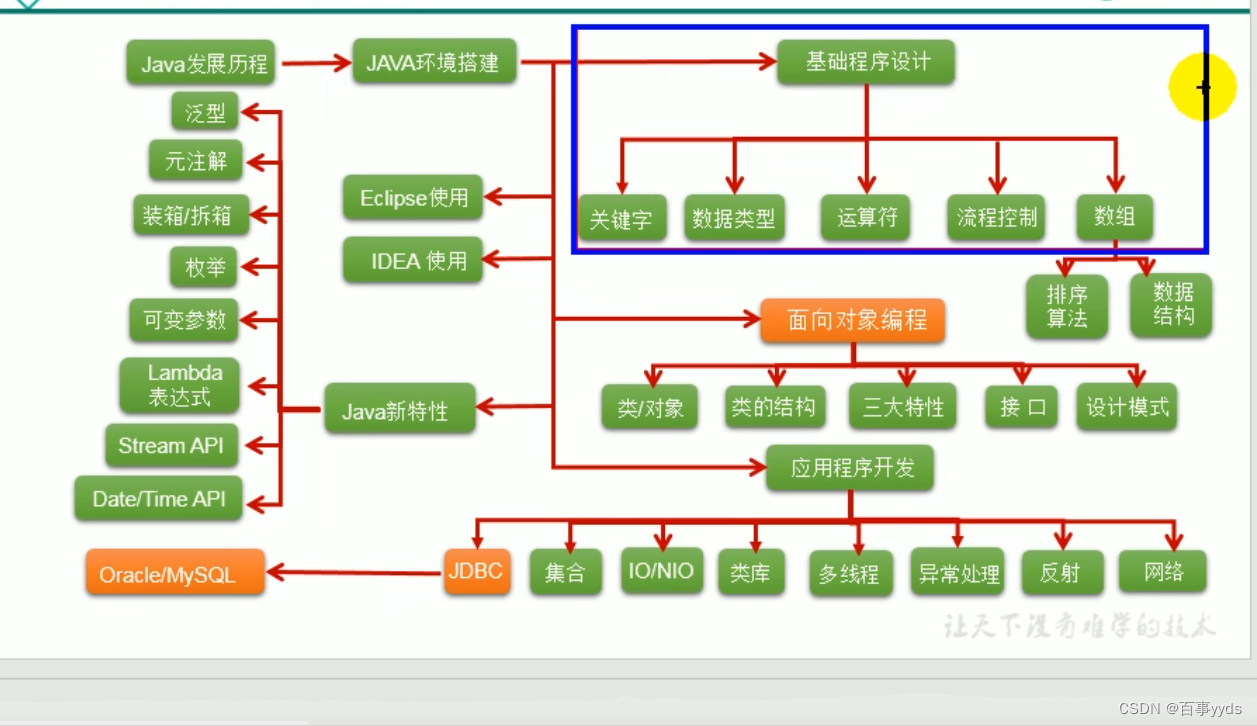This screenshot has height=726, width=1257.
Task: Click the 设计模式 node
Action: [x=1126, y=408]
